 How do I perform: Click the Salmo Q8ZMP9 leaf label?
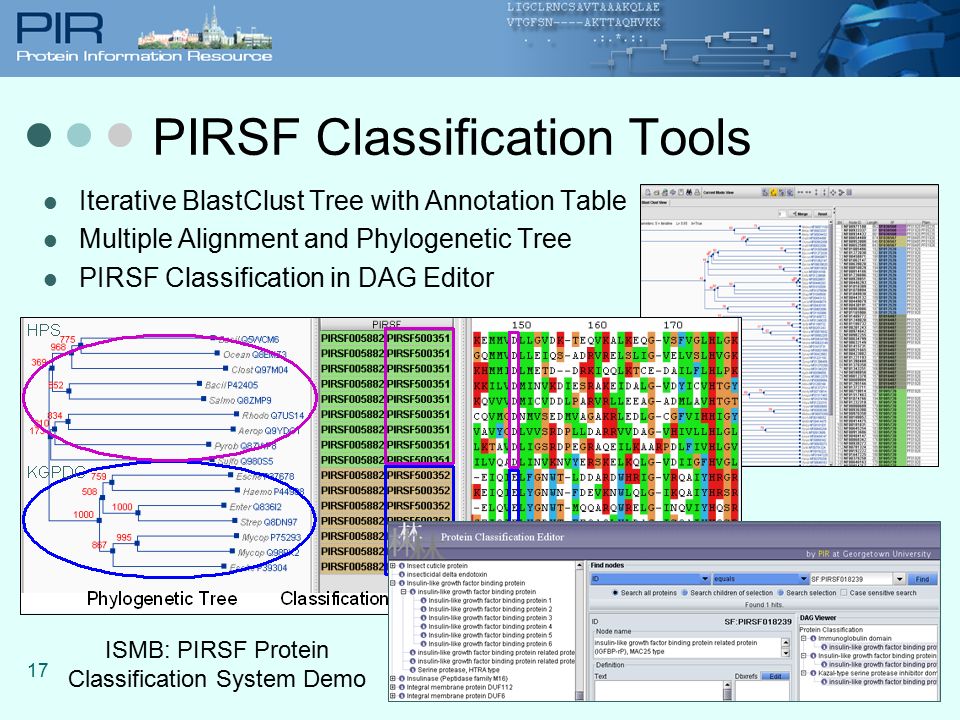pyautogui.click(x=240, y=400)
